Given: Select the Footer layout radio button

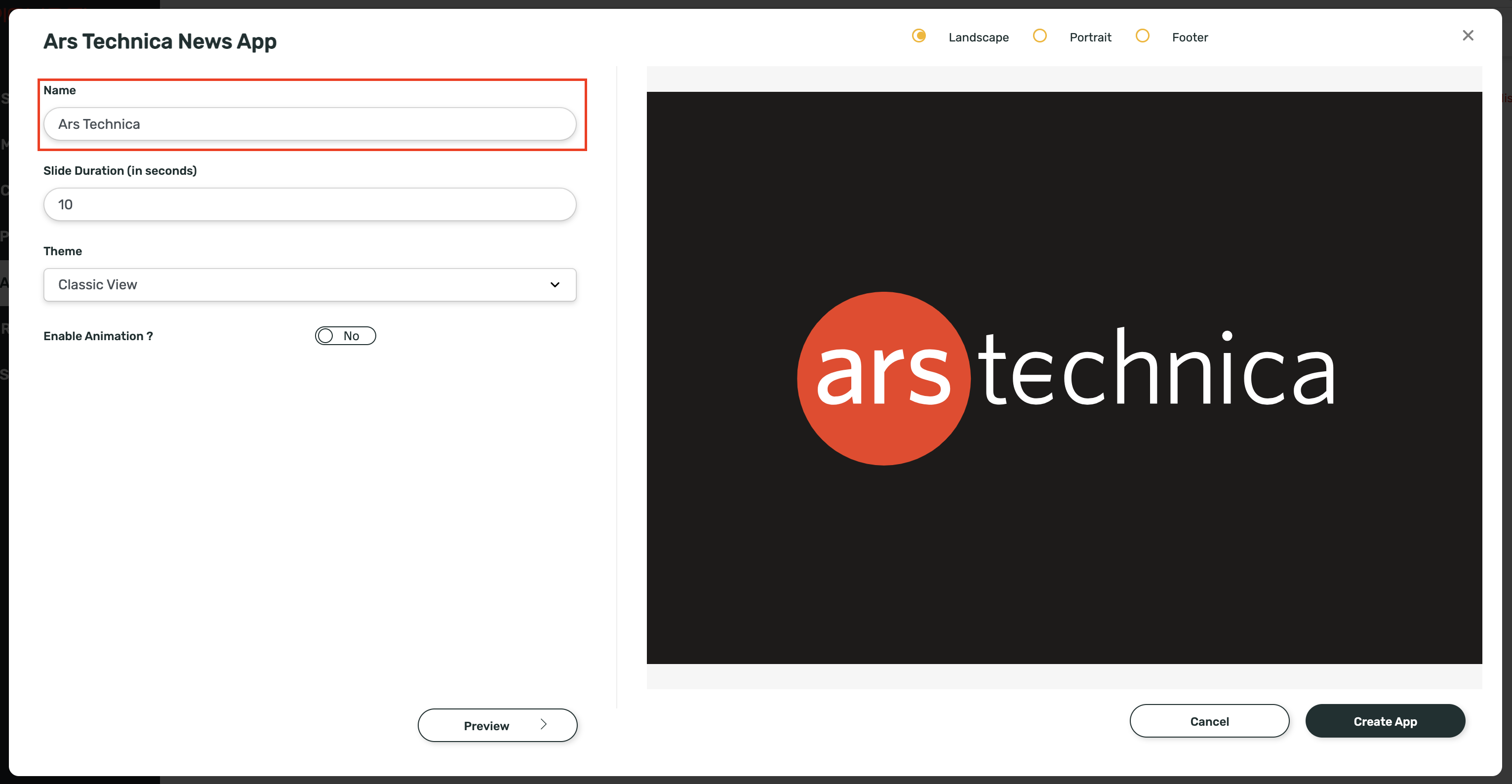Looking at the screenshot, I should click(x=1142, y=36).
